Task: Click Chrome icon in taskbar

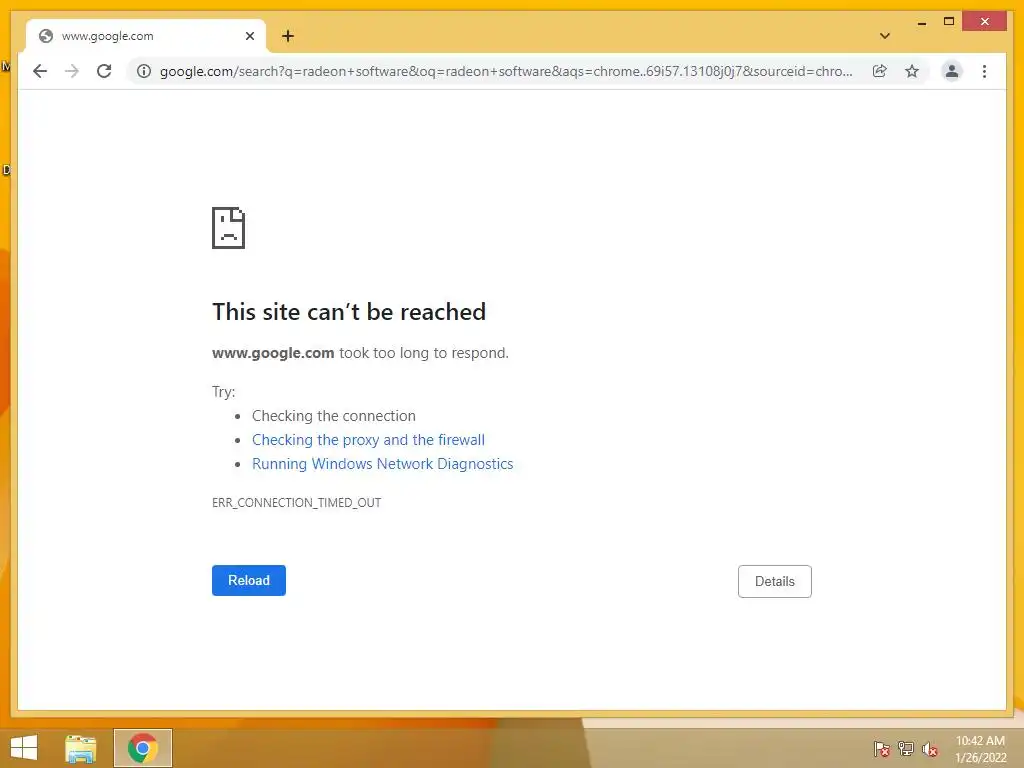Action: pos(143,748)
